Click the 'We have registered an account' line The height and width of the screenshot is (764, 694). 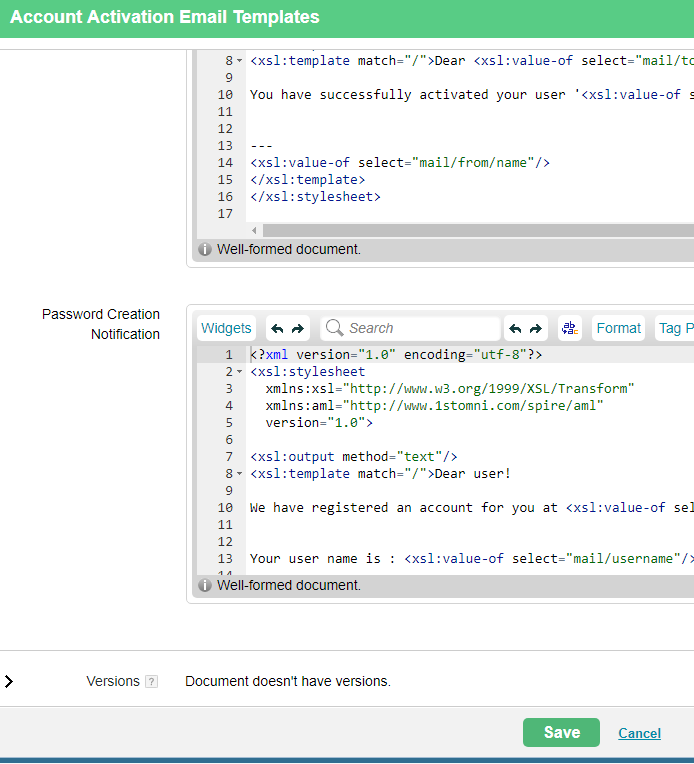pyautogui.click(x=472, y=508)
